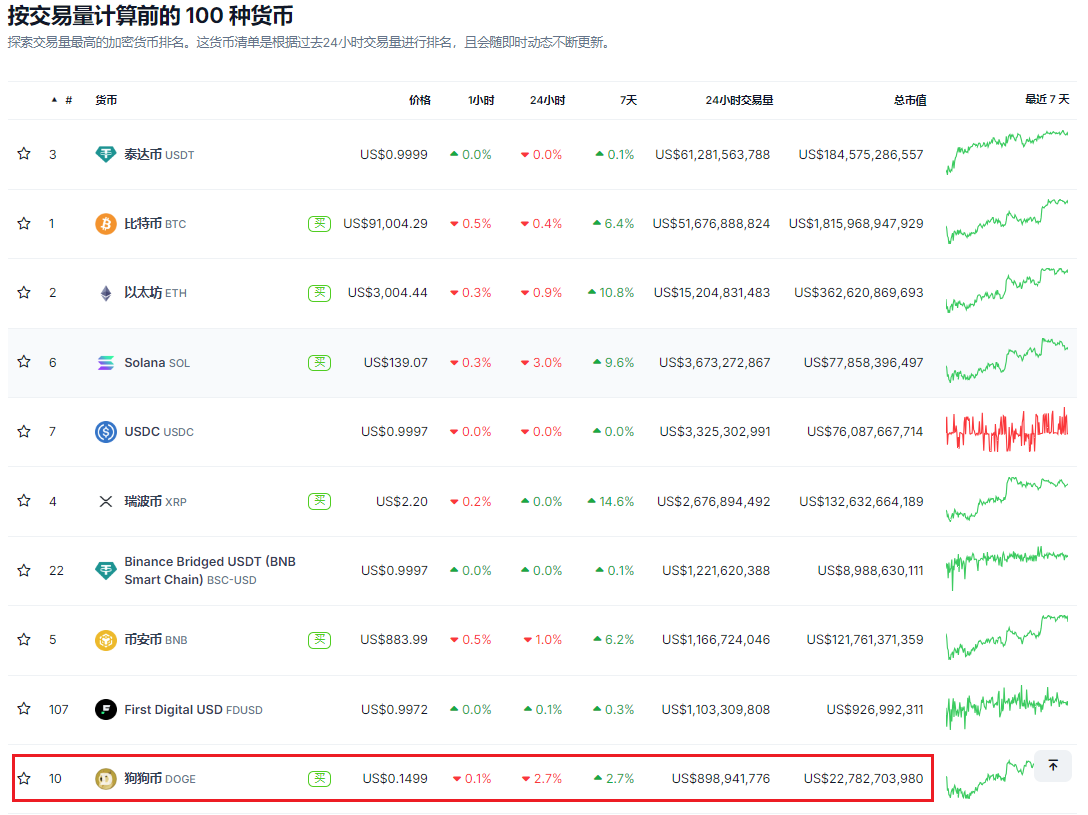Click the First Digital USD black logo

105,709
